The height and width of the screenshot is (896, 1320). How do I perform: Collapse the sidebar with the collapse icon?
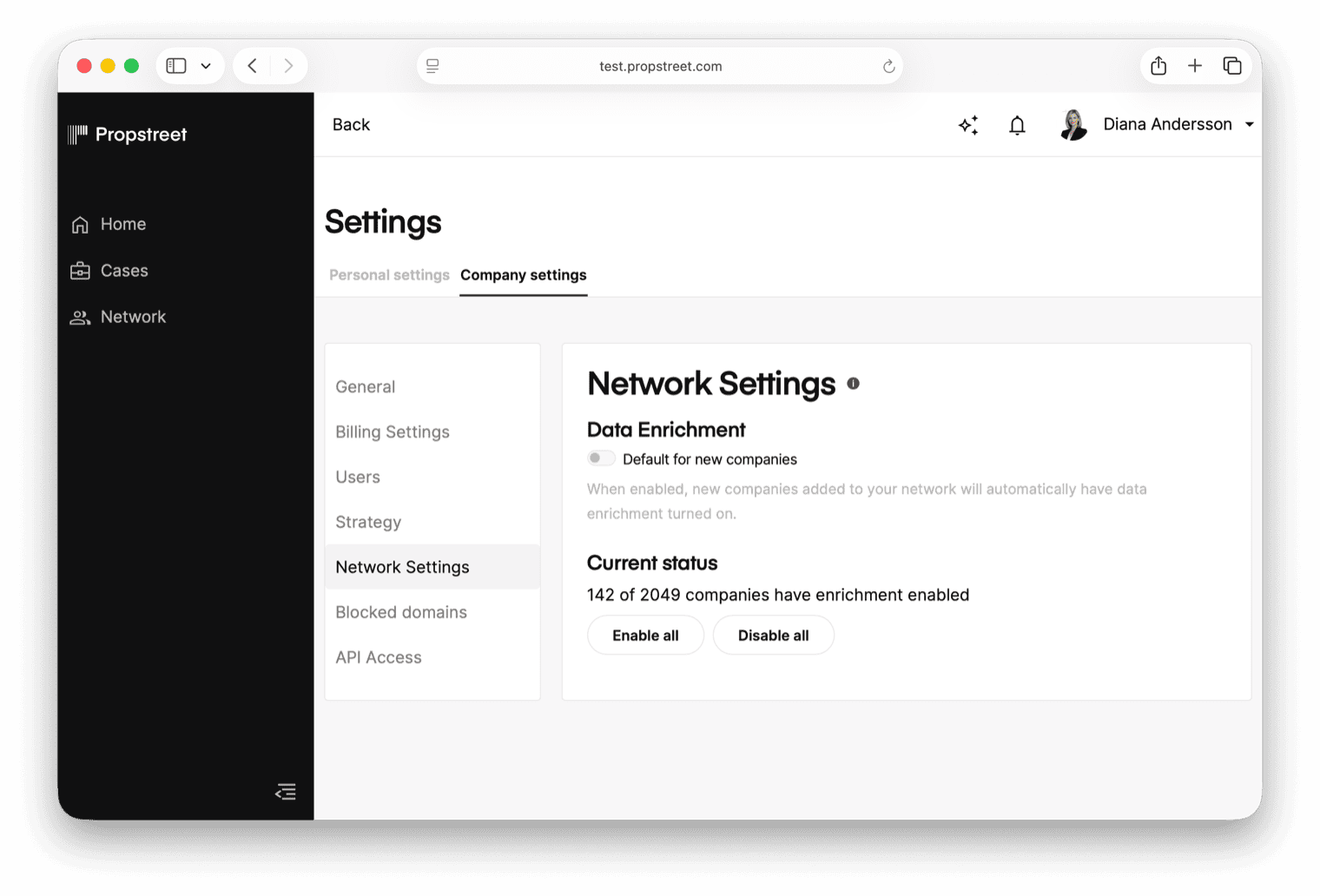point(285,792)
